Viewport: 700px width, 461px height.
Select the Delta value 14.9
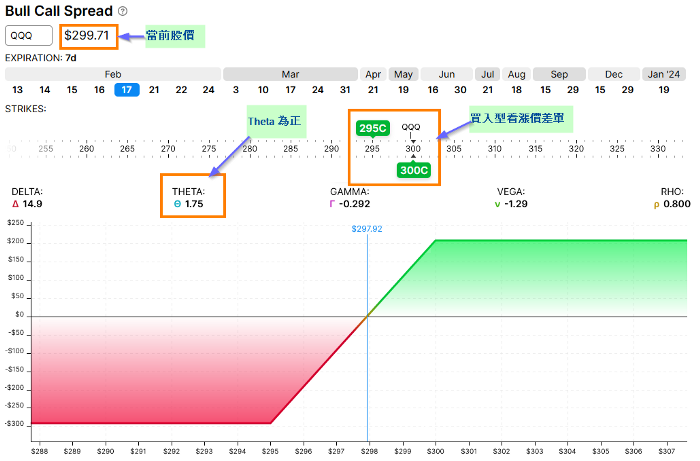[32, 204]
